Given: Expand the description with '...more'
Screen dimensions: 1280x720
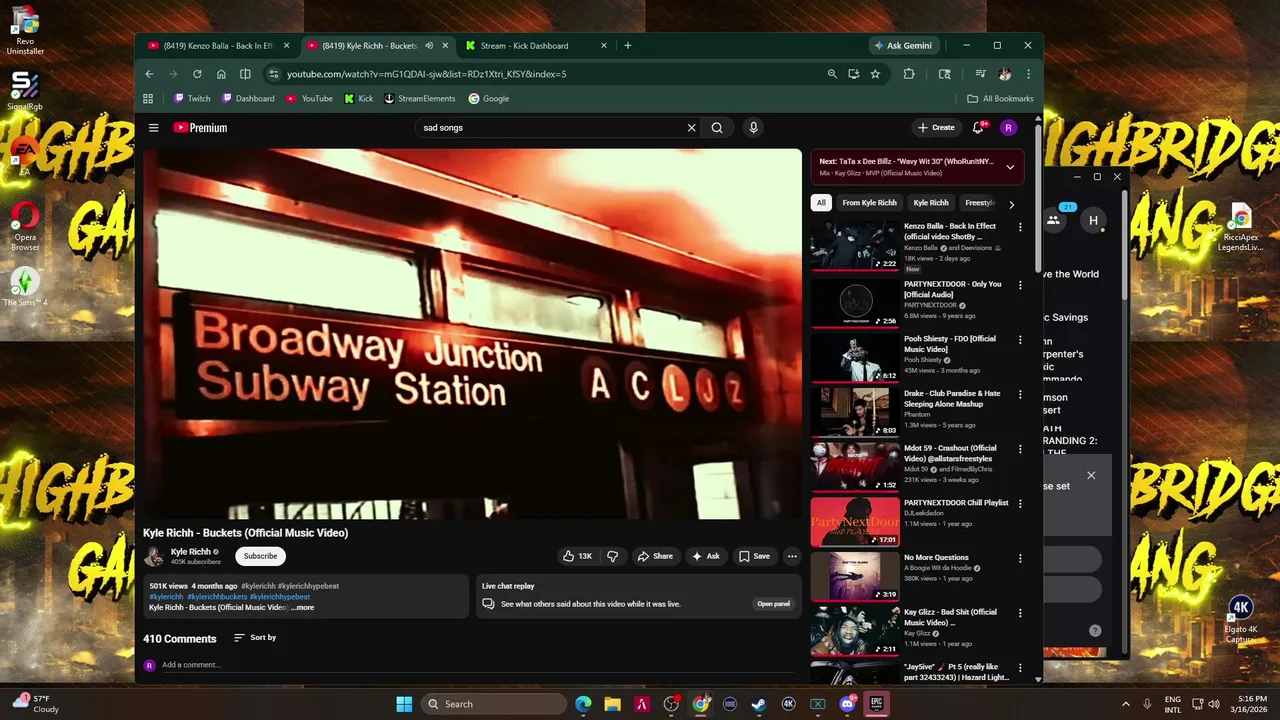Looking at the screenshot, I should (303, 608).
